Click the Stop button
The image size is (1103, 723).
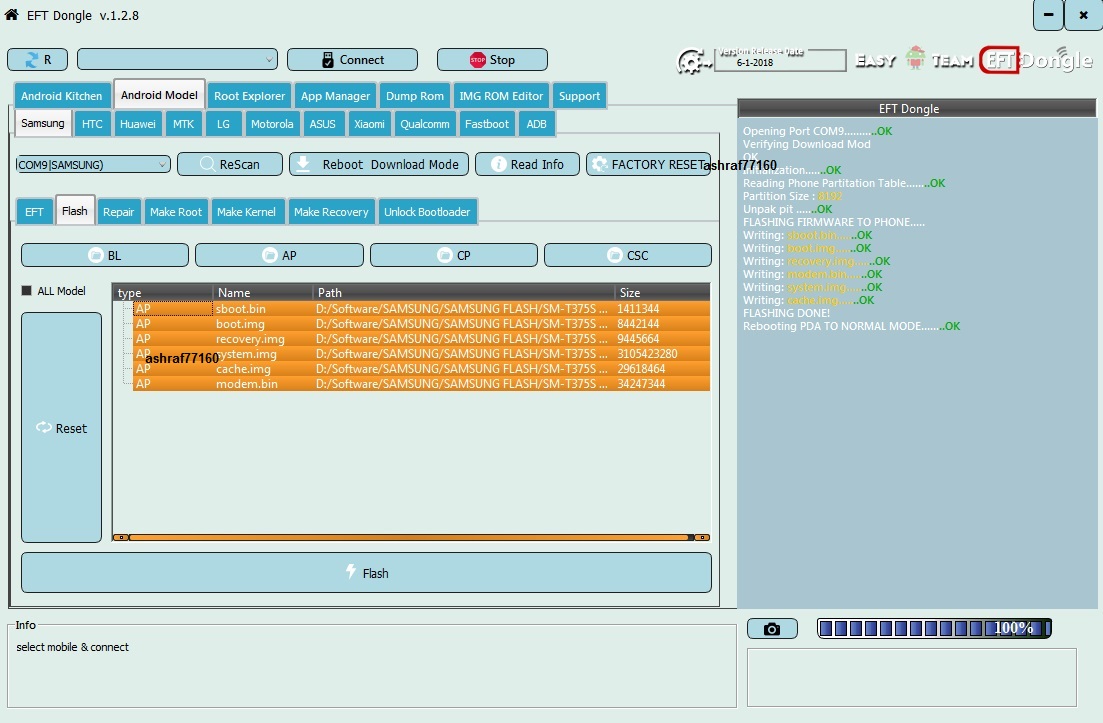coord(492,60)
